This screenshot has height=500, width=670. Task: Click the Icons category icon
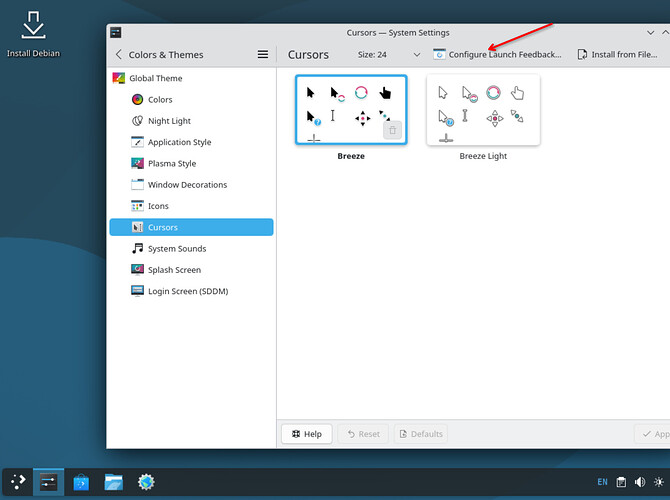tap(137, 206)
